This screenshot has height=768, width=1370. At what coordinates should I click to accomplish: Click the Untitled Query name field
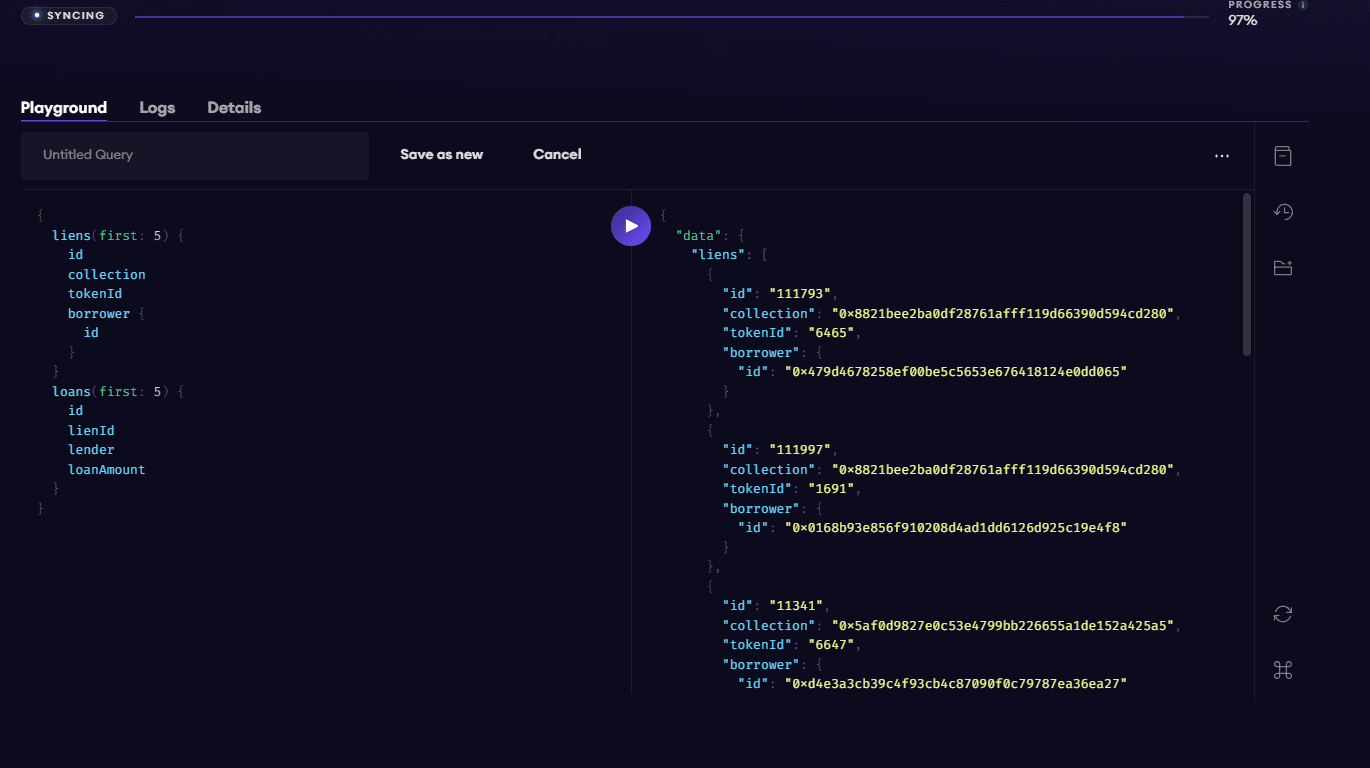point(195,156)
